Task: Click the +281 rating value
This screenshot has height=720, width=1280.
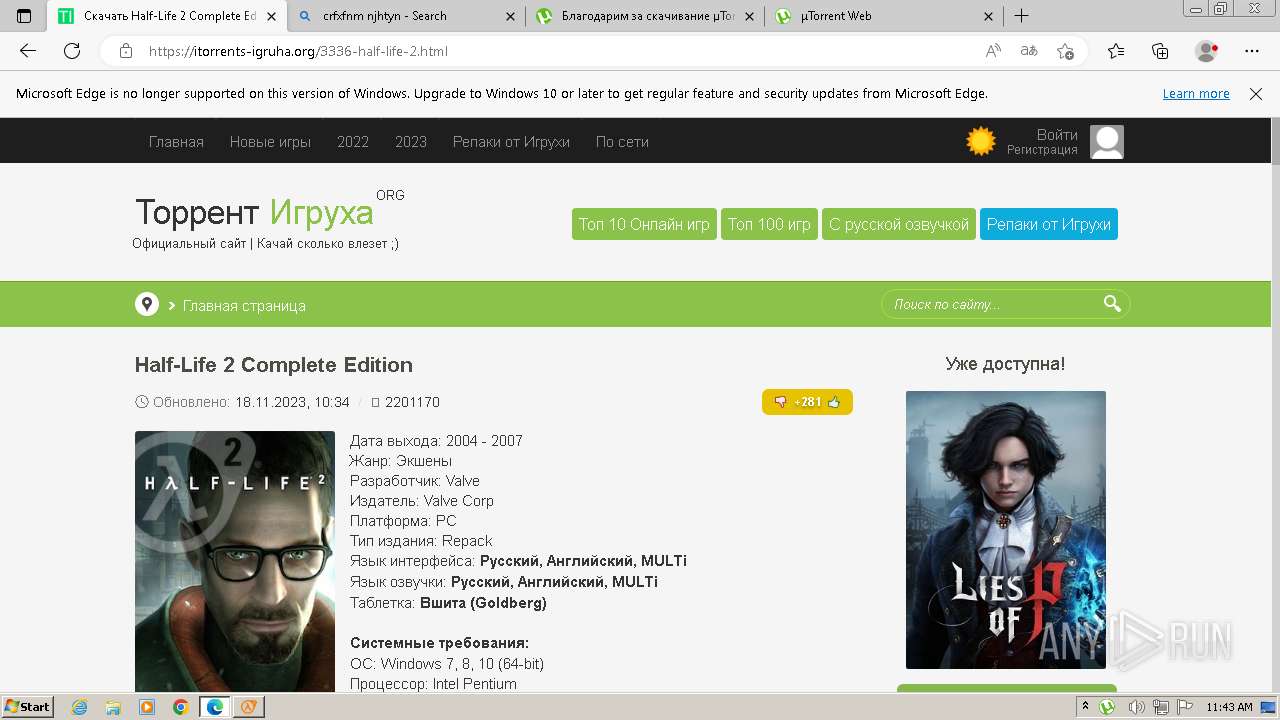Action: [x=808, y=402]
